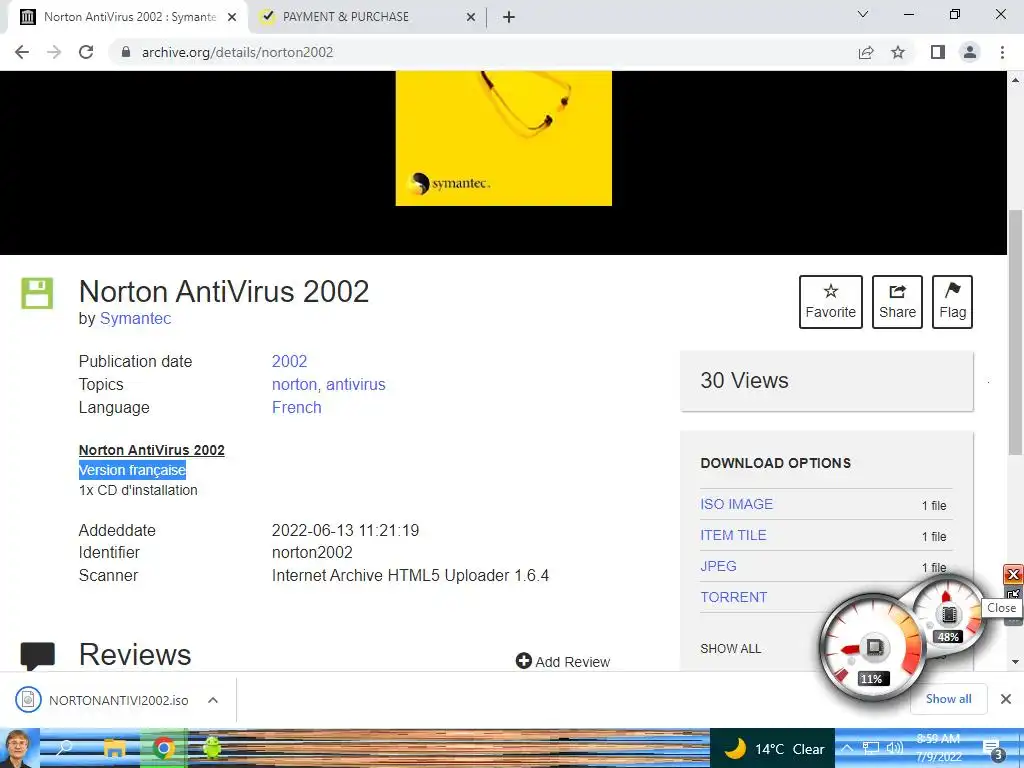This screenshot has width=1024, height=768.
Task: Flag this item
Action: tap(952, 302)
